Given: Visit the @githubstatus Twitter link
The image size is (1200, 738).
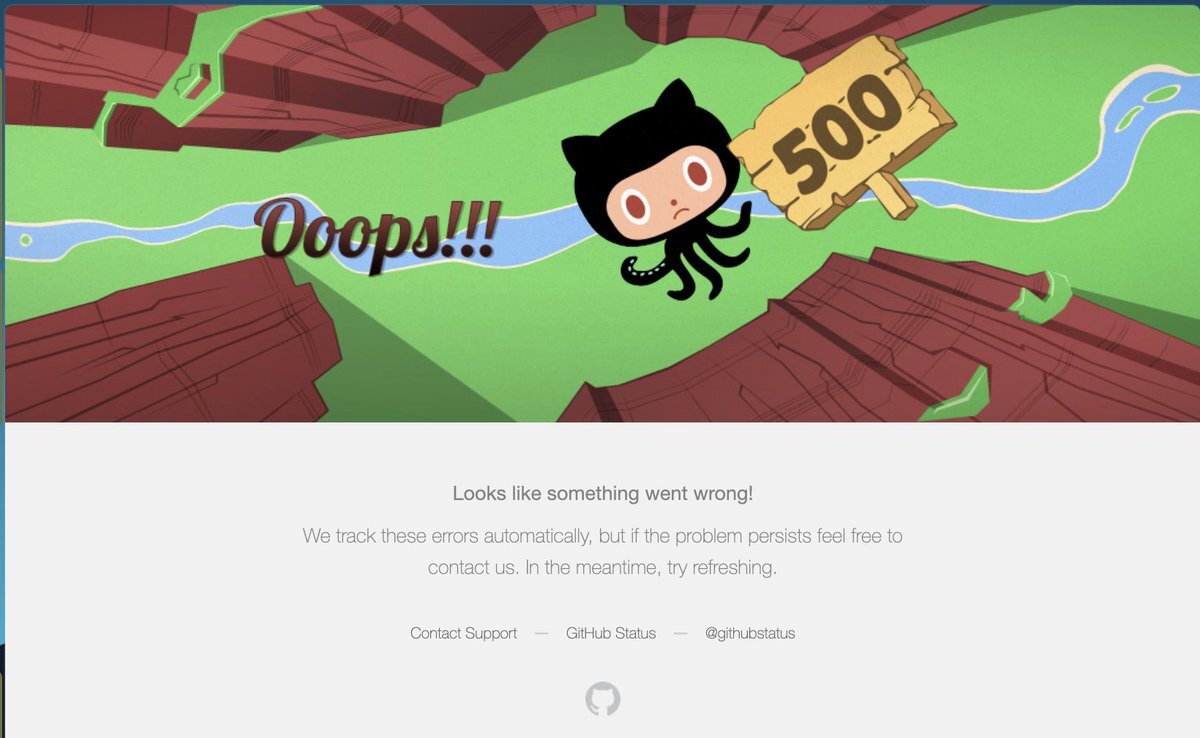Looking at the screenshot, I should point(750,633).
